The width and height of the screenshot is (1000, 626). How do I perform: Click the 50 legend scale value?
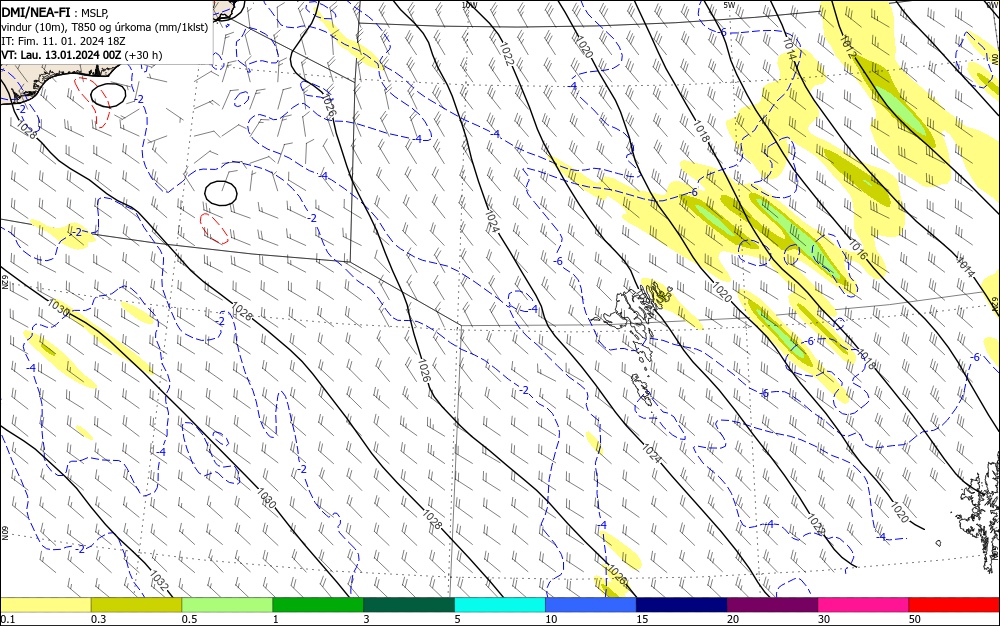click(x=915, y=619)
